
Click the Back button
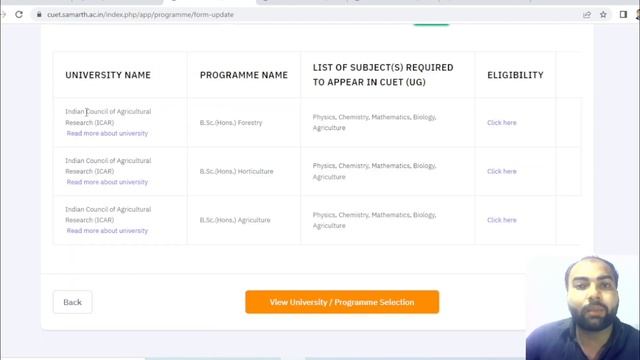point(73,302)
